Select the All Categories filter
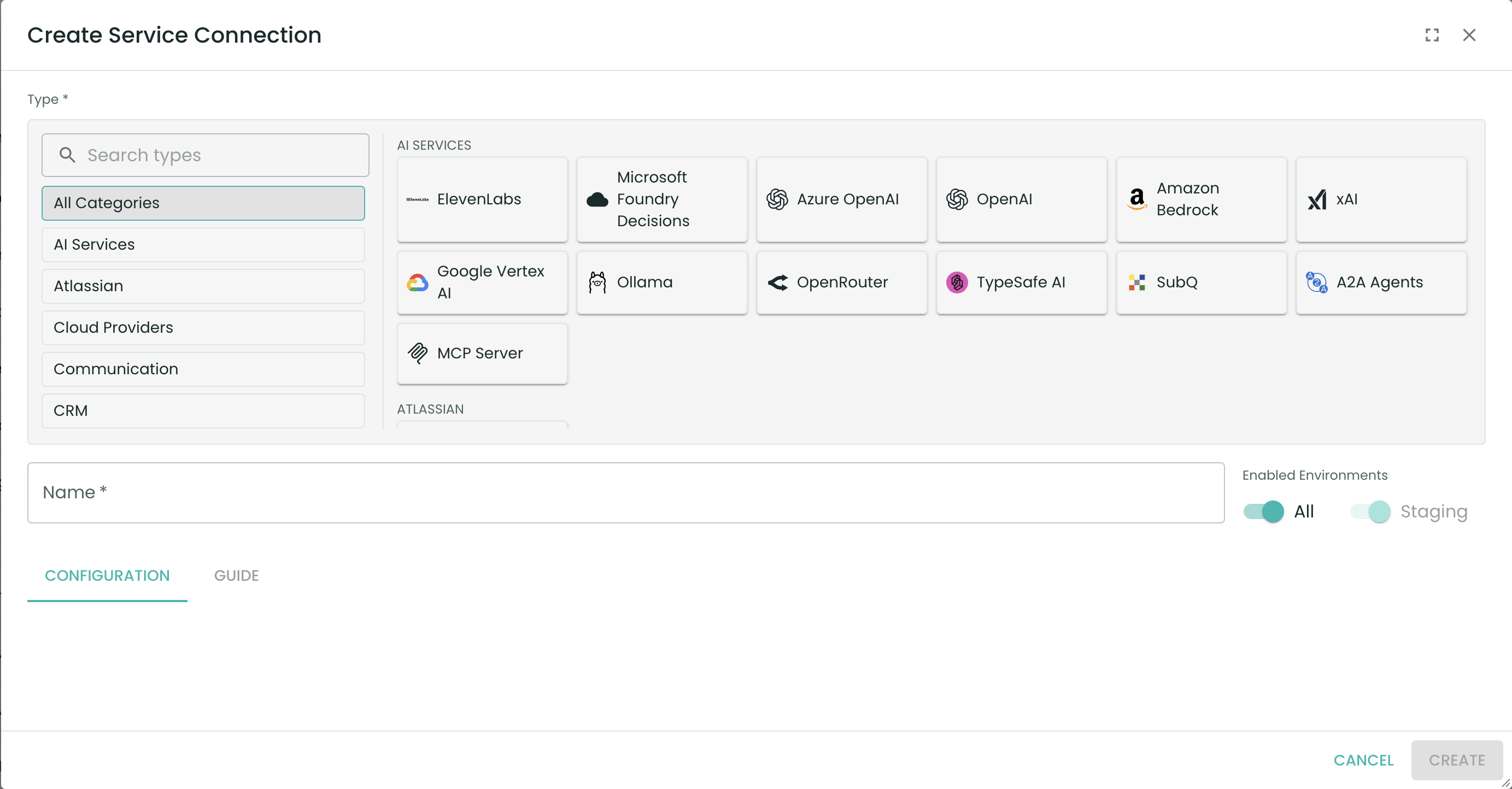Screen dimensions: 1512x789 pyautogui.click(x=203, y=203)
